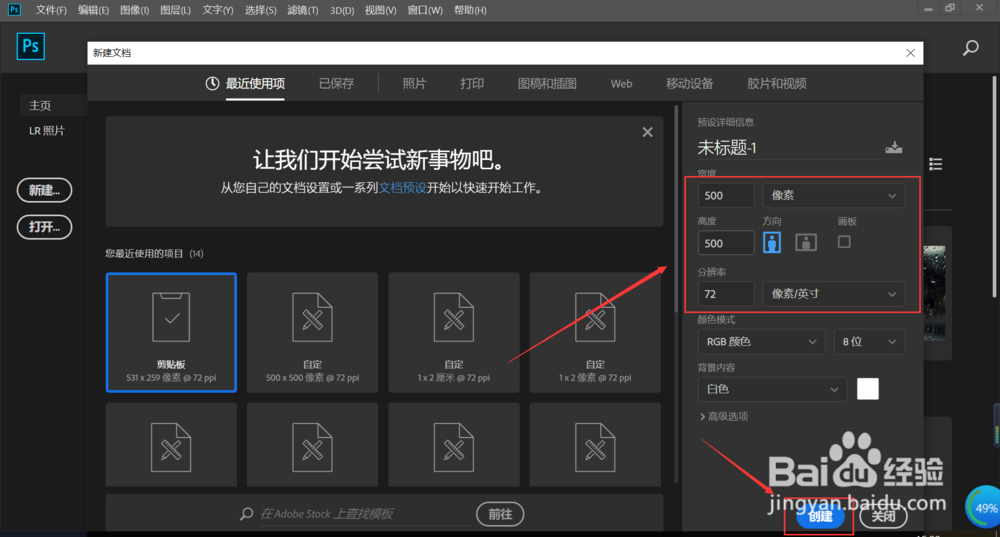Viewport: 1000px width, 537px height.
Task: Open LR 照片 in the sidebar
Action: pos(47,131)
